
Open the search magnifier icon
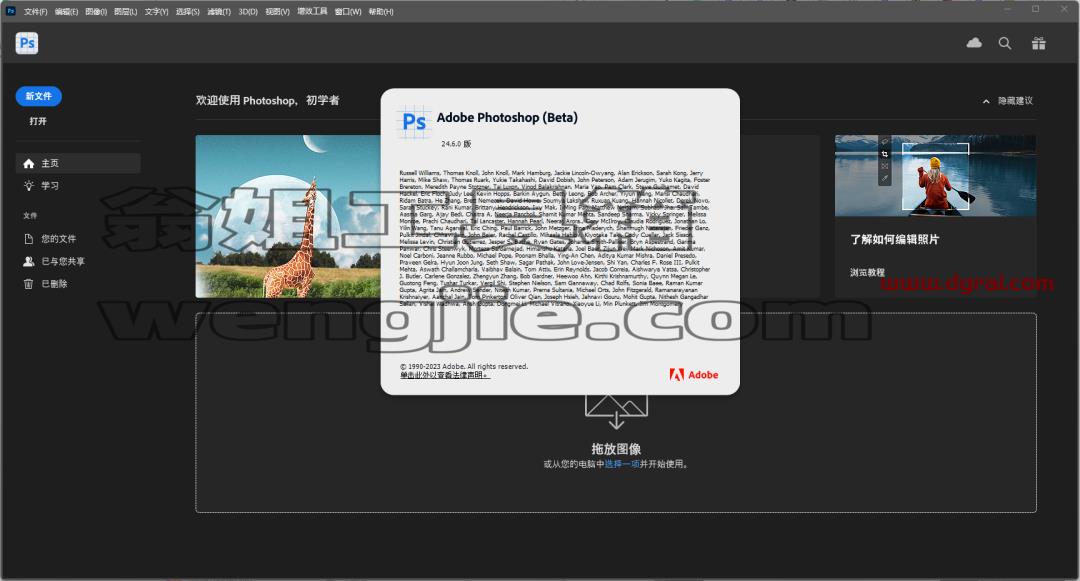point(1005,43)
